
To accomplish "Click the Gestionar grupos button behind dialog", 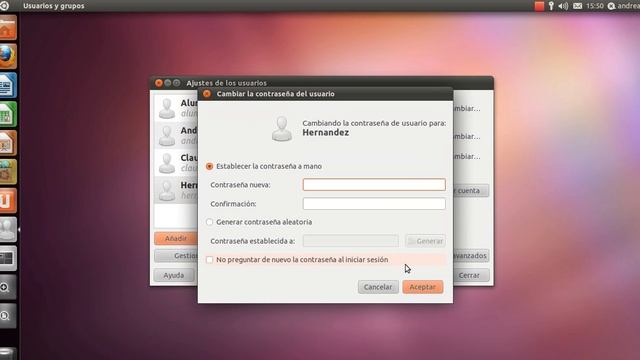I will point(176,256).
